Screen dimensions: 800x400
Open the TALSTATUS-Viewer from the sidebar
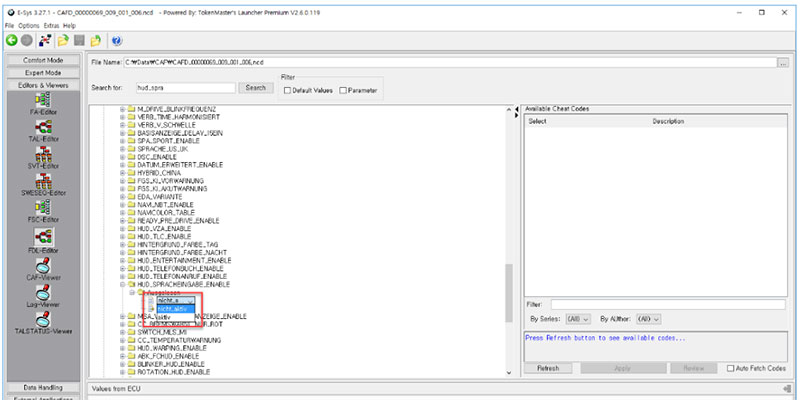coord(43,323)
